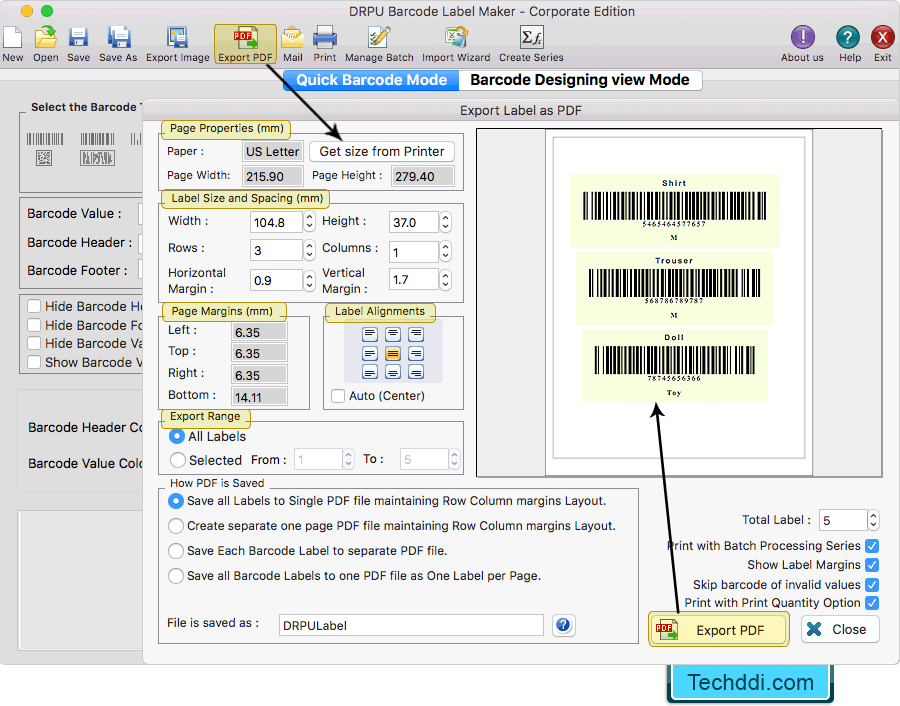Select middle-center label alignment icon
The width and height of the screenshot is (900, 706).
pos(393,353)
